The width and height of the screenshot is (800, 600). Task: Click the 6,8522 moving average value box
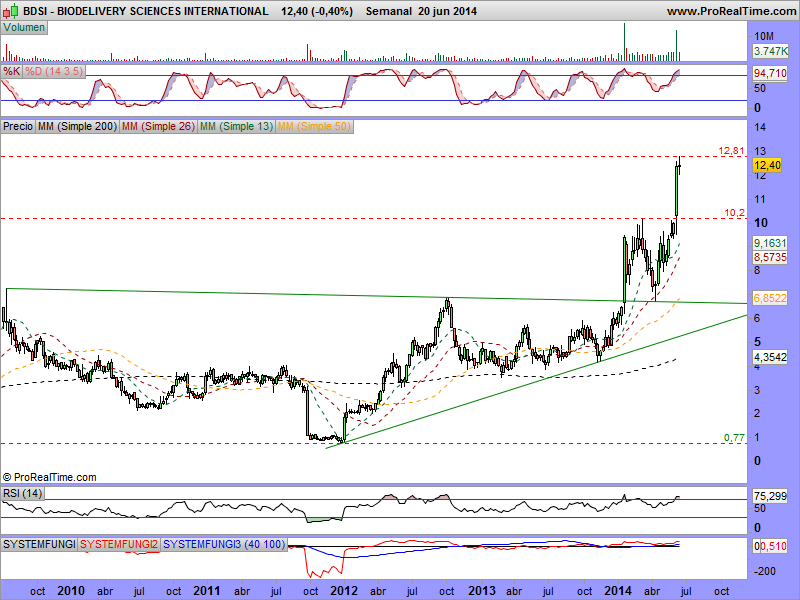pyautogui.click(x=770, y=298)
